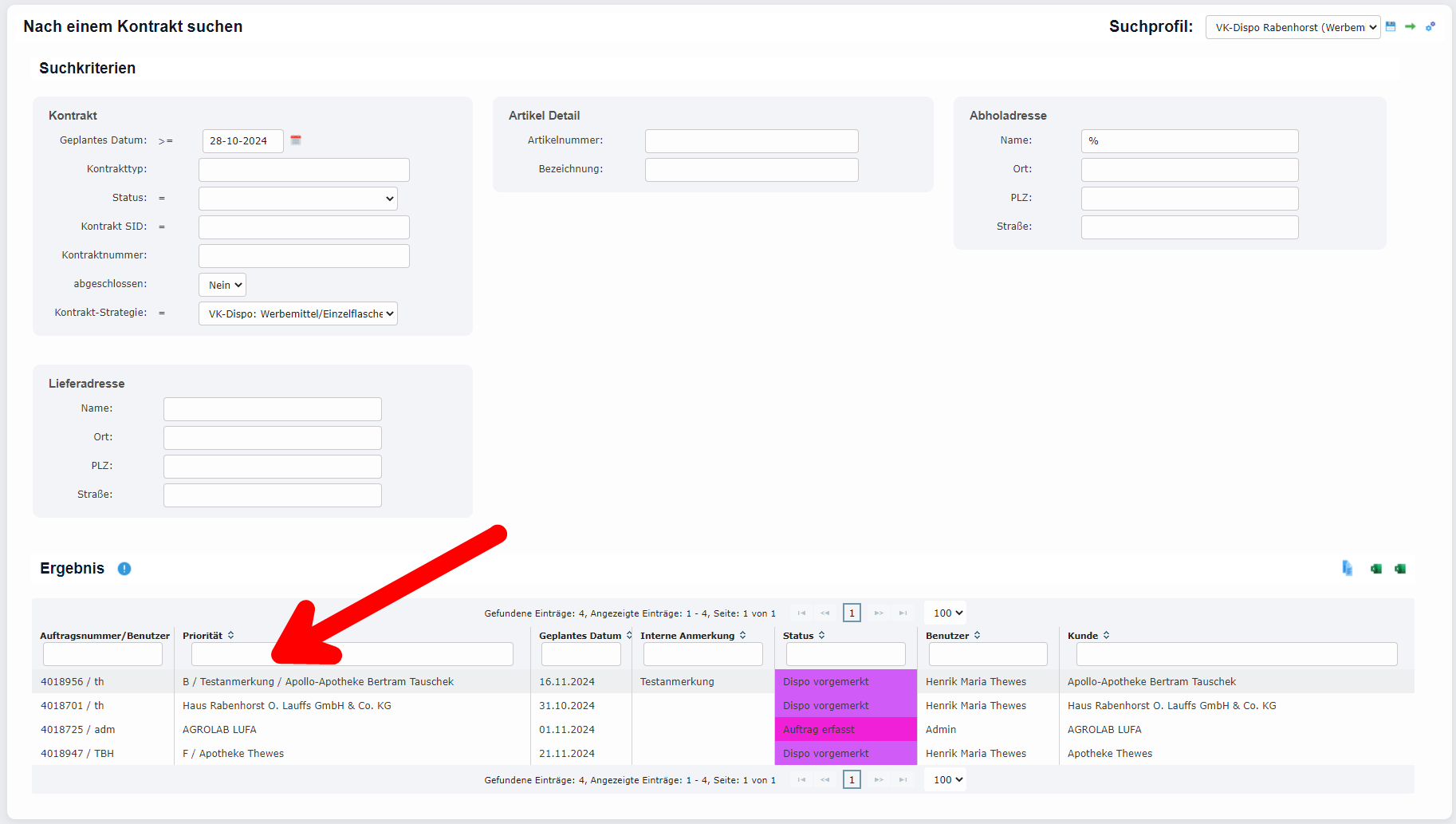1456x824 pixels.
Task: Open result row for order 4018725 / adm
Action: (x=78, y=730)
